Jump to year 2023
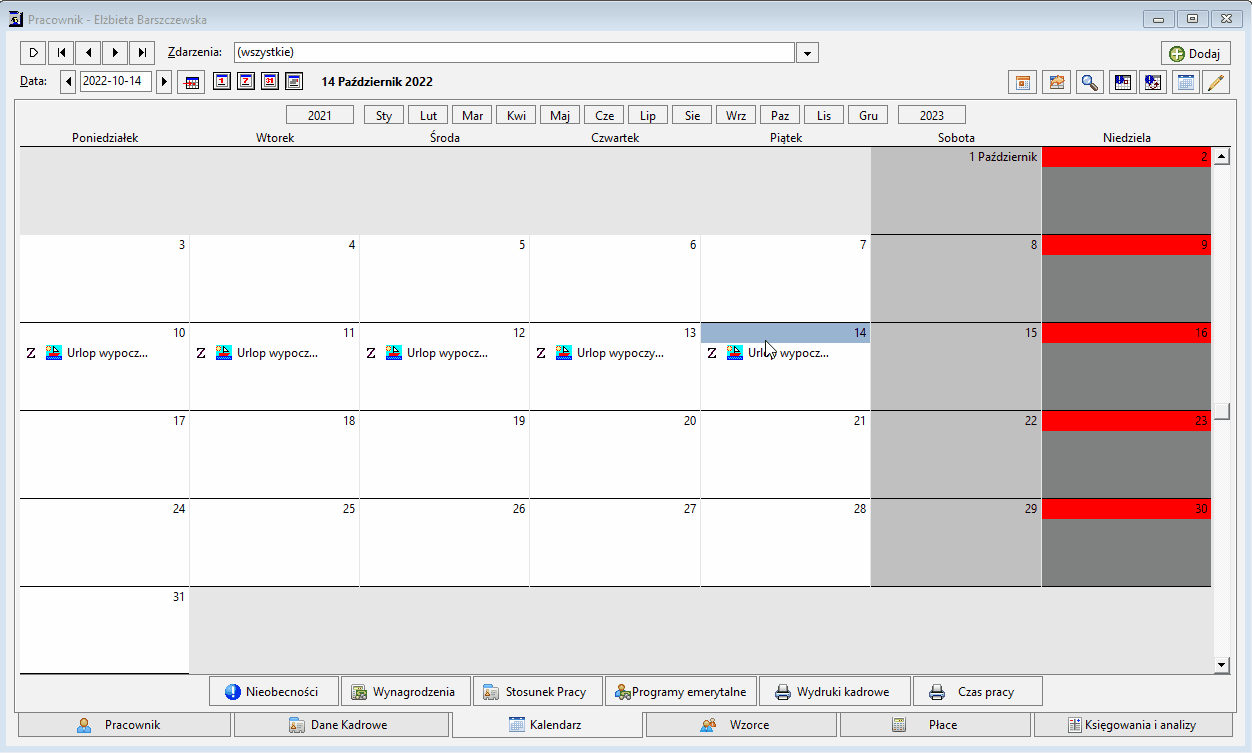The image size is (1252, 753). click(x=932, y=115)
